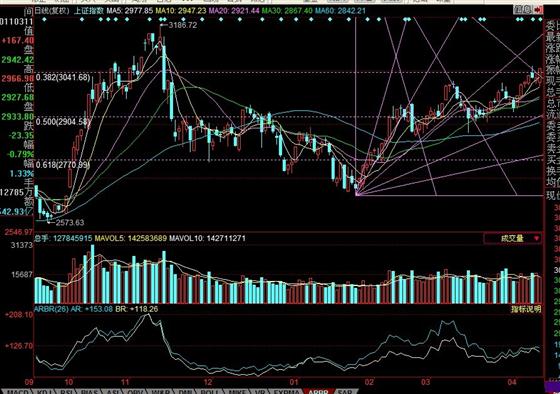The image size is (560, 394).
Task: Click the MA20: 2921.44 value
Action: [234, 11]
